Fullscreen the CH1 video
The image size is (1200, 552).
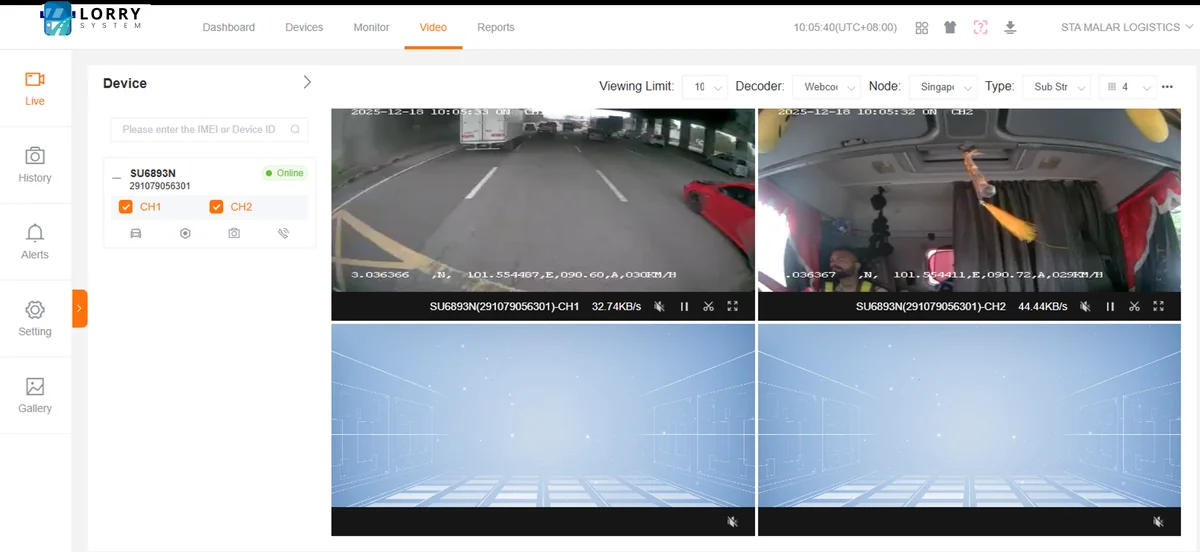(733, 307)
